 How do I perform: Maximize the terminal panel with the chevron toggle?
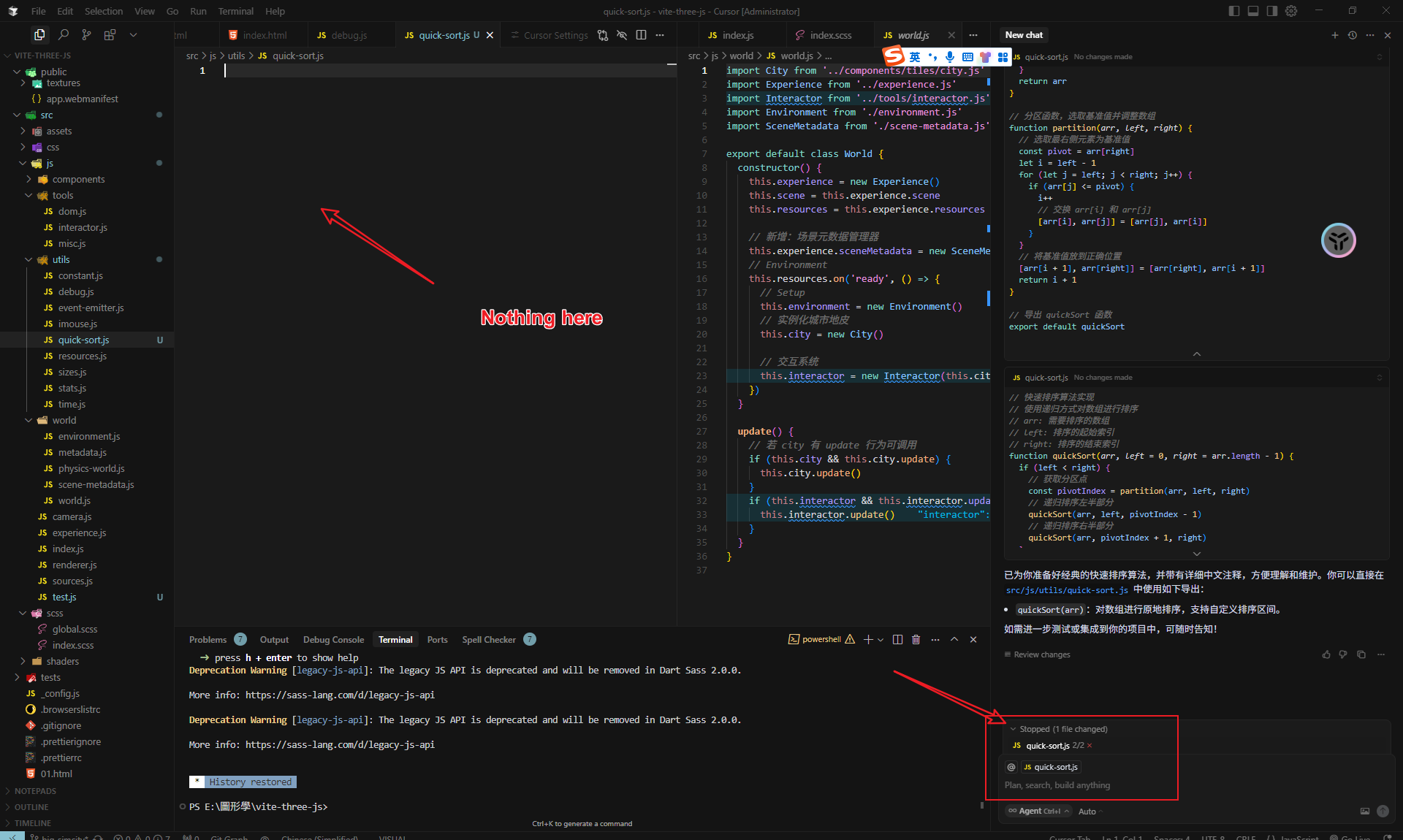coord(954,640)
